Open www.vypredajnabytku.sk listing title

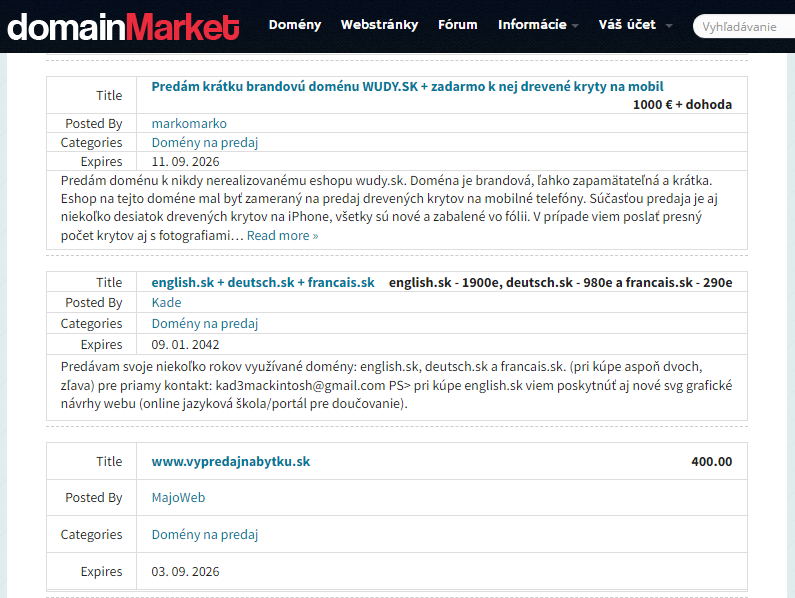231,462
